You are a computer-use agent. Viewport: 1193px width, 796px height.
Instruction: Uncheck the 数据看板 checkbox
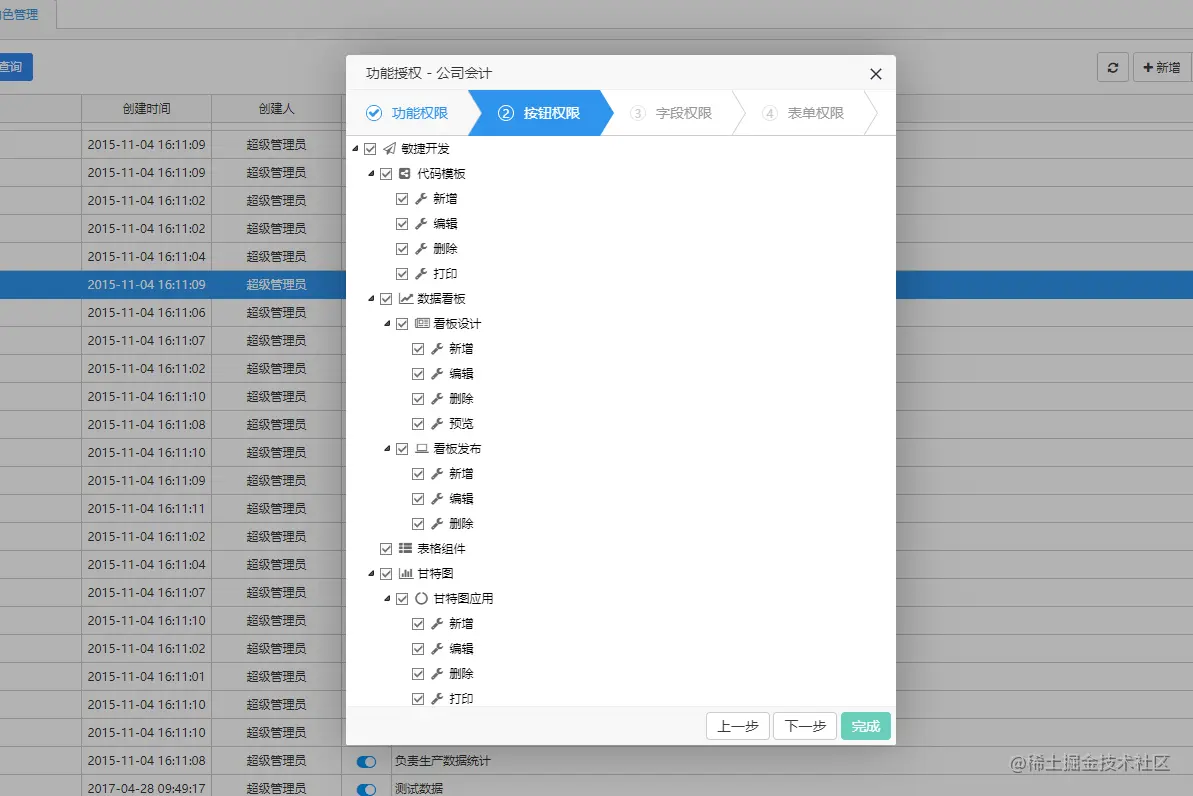387,299
